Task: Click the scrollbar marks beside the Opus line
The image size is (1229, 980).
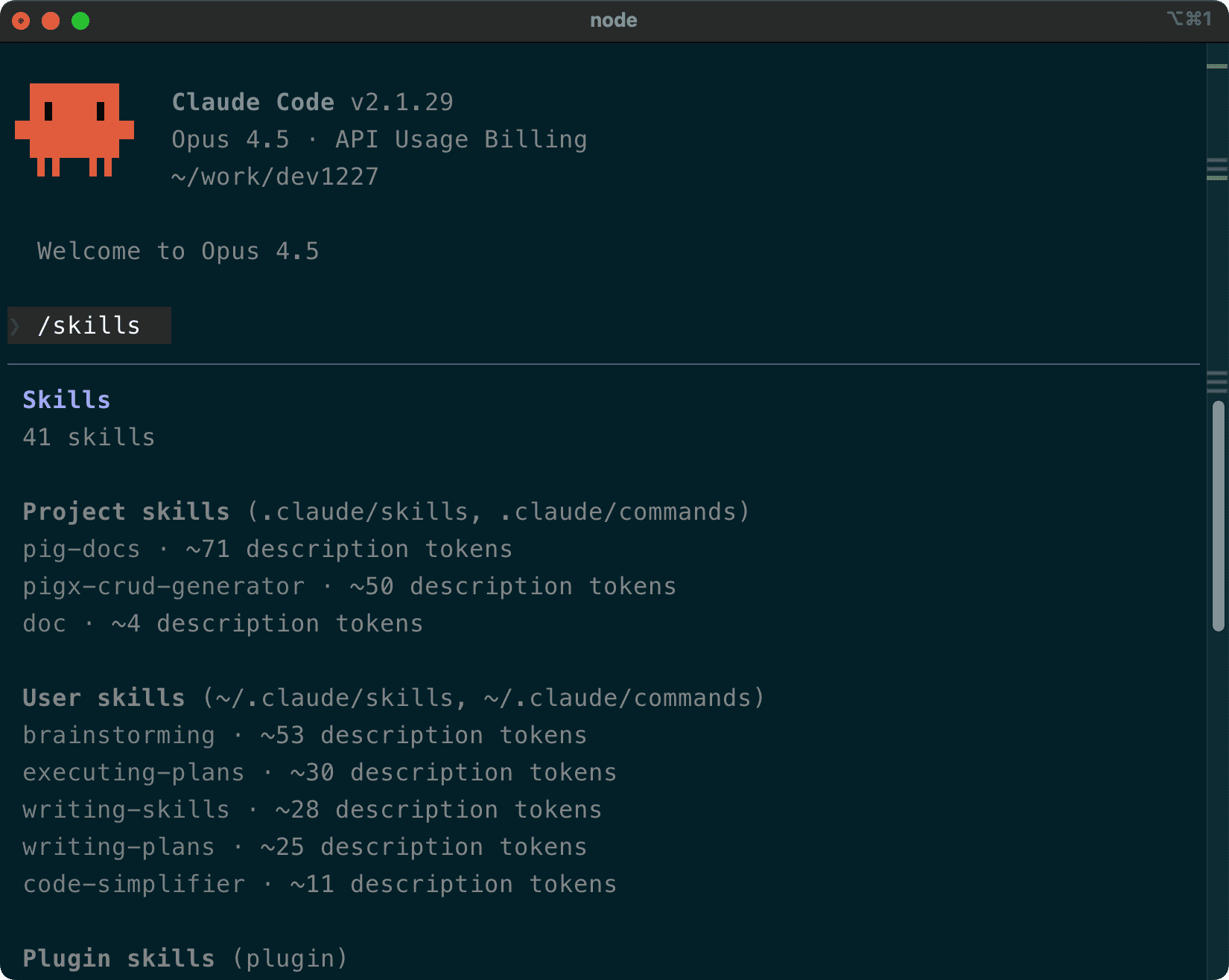Action: 1216,169
